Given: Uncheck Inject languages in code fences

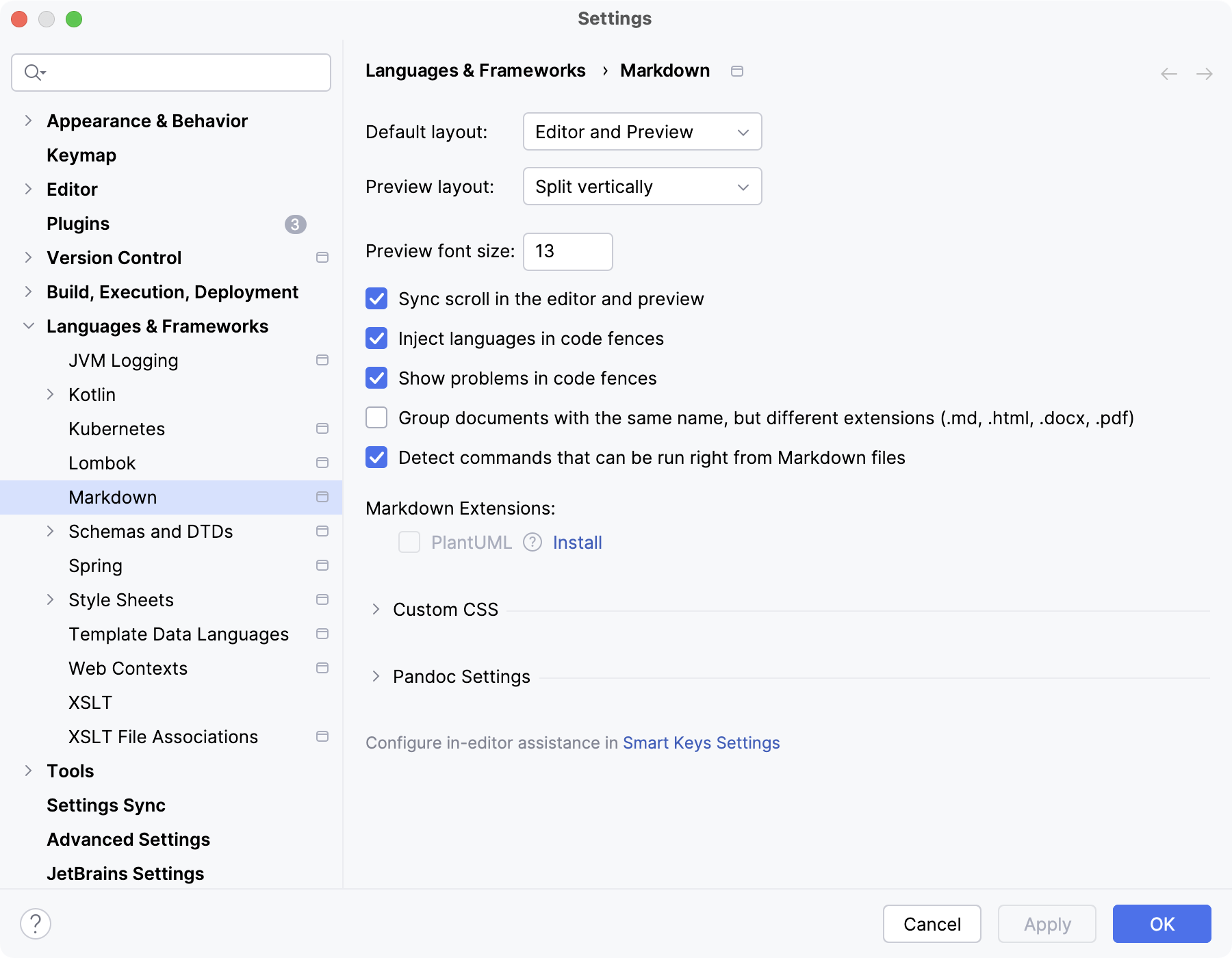Looking at the screenshot, I should 376,338.
